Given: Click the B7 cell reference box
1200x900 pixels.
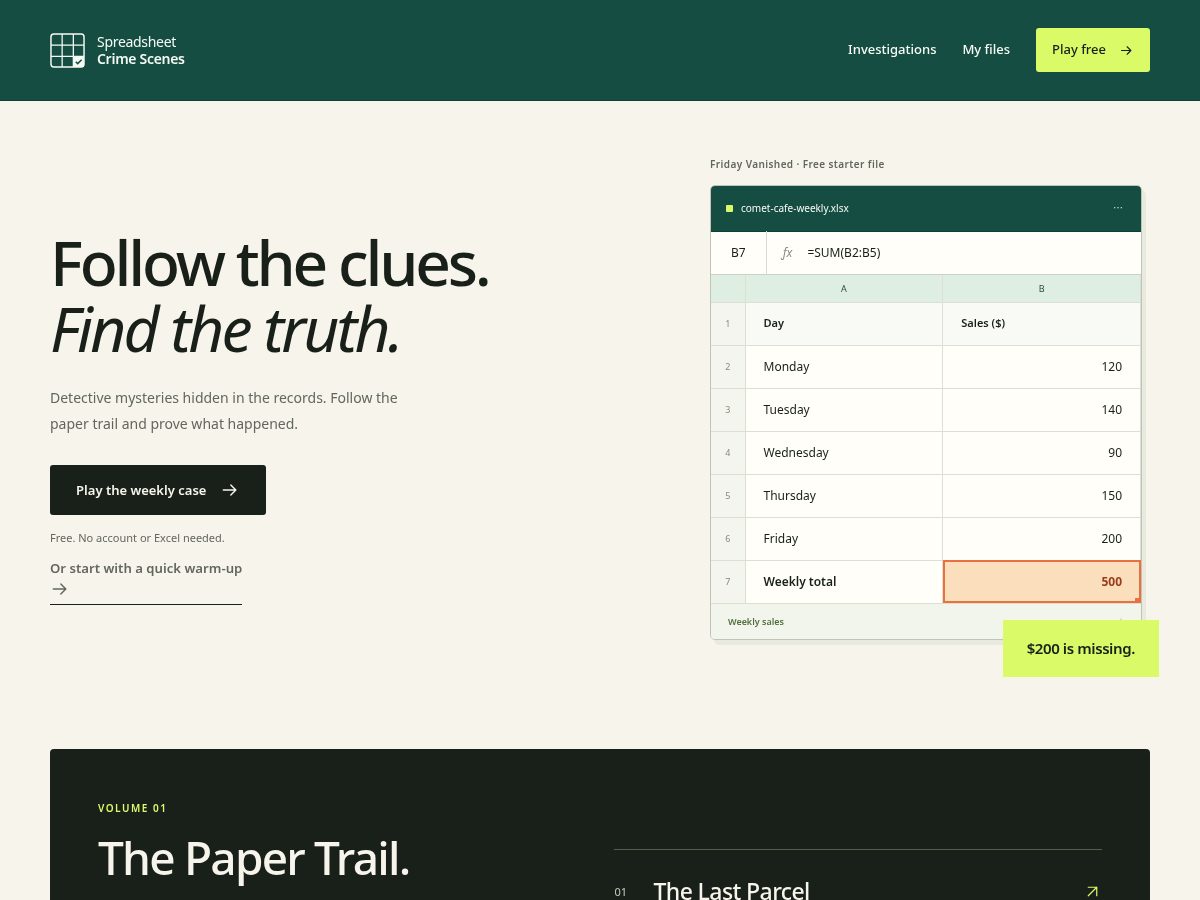Looking at the screenshot, I should [738, 253].
